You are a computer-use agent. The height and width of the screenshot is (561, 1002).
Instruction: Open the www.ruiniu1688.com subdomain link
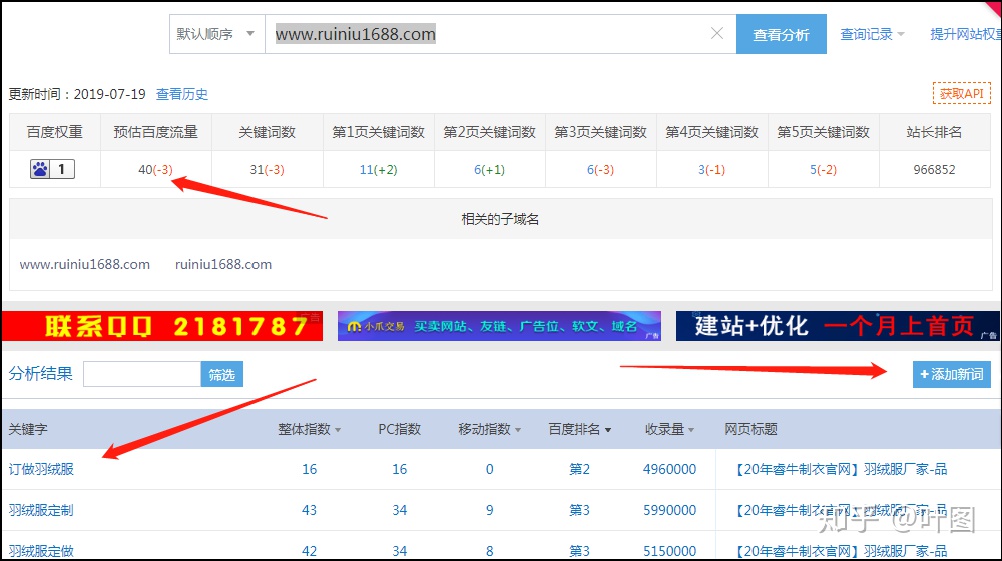(x=85, y=265)
